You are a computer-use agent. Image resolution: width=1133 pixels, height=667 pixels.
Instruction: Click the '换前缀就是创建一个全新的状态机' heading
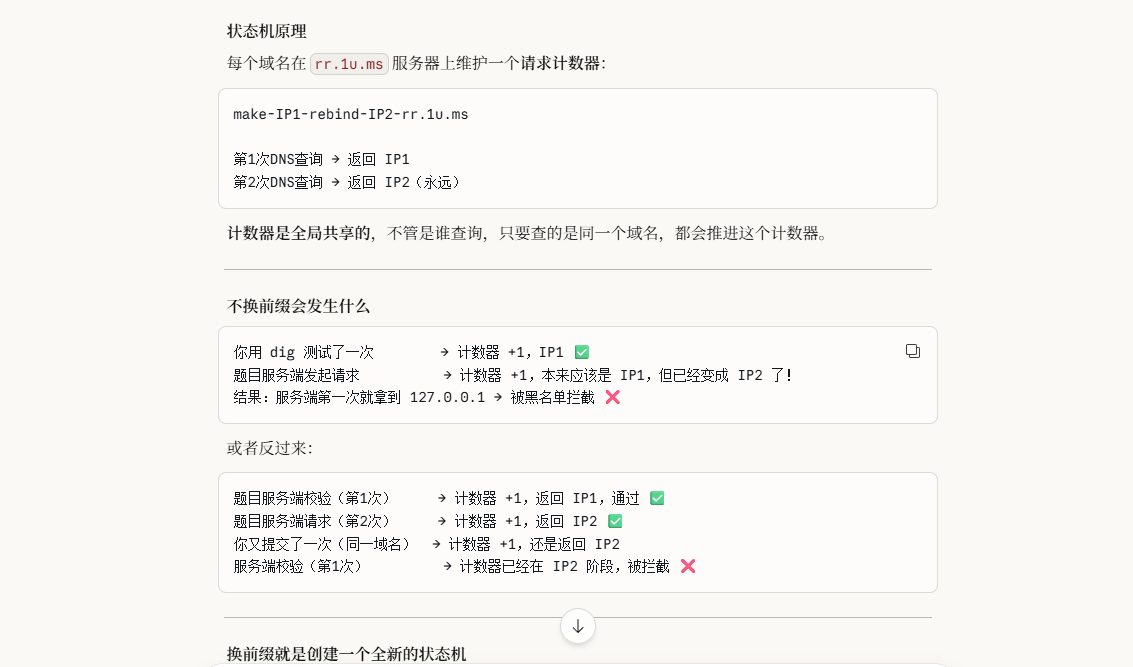(x=346, y=653)
